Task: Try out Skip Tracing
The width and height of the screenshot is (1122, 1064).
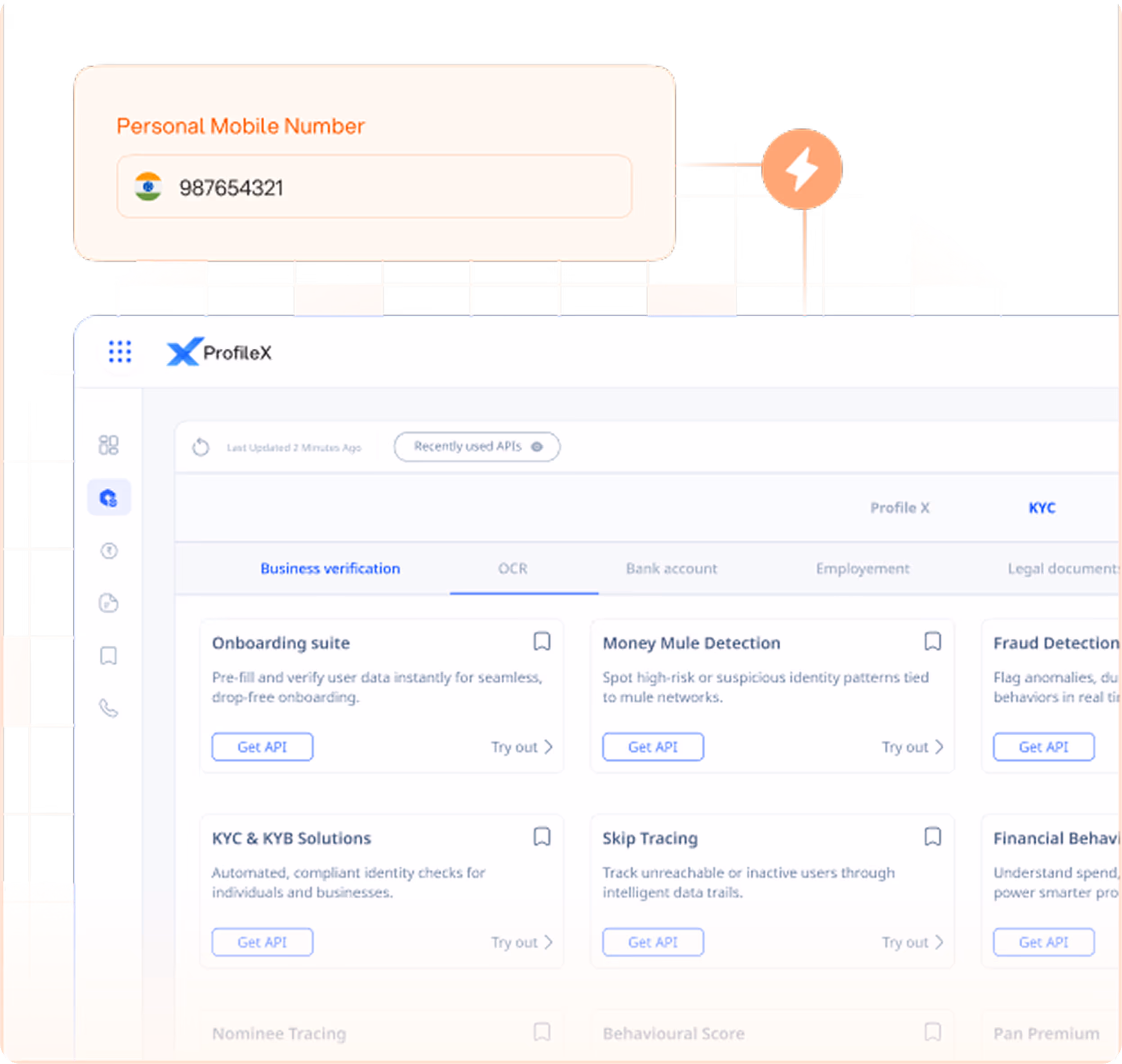Action: [x=913, y=942]
